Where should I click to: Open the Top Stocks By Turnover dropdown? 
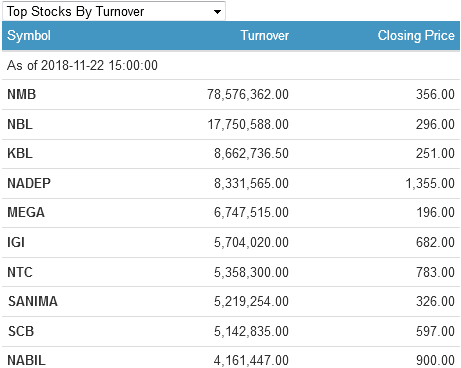coord(114,11)
